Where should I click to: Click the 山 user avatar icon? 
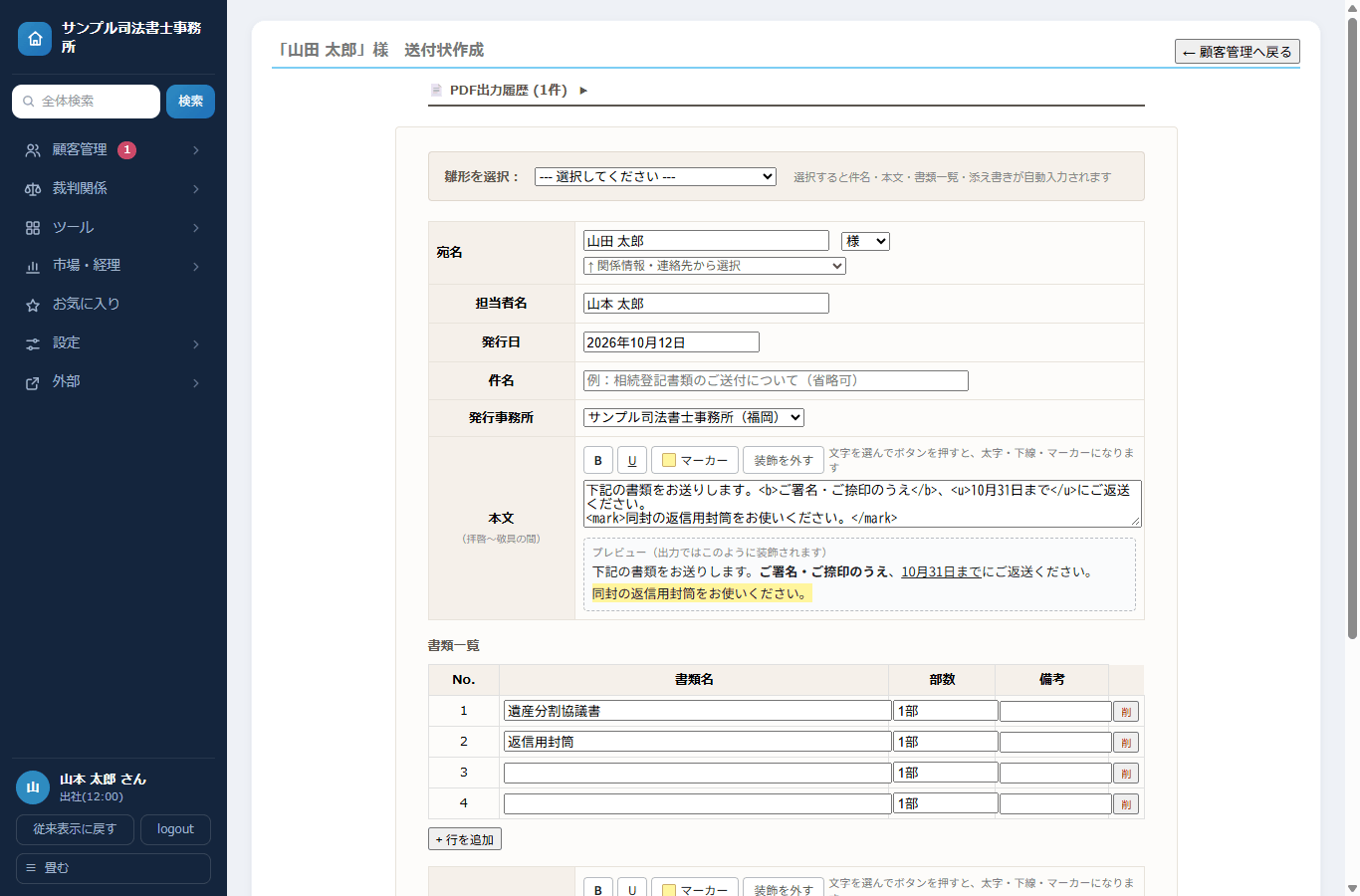tap(33, 787)
